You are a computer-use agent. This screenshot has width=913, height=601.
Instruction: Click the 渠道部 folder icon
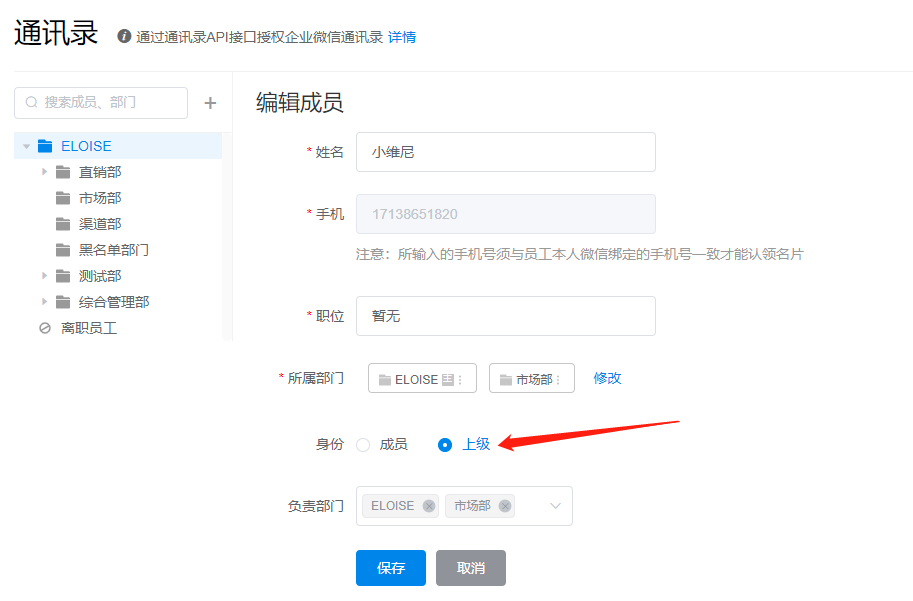pos(63,224)
